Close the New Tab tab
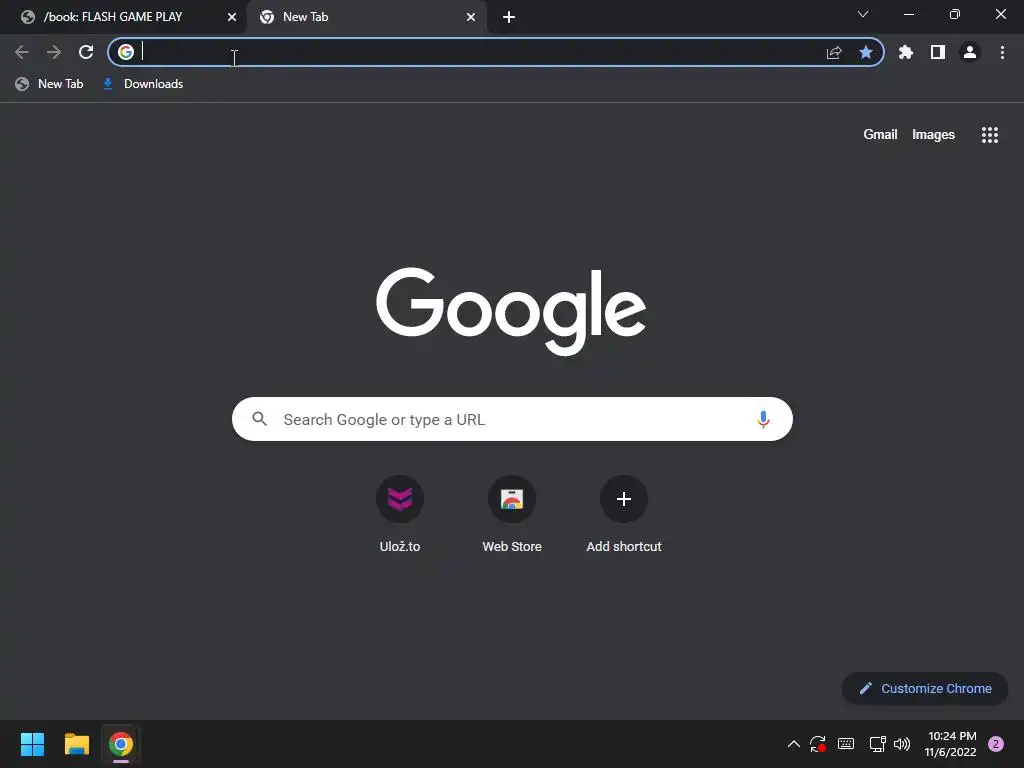 (x=471, y=17)
